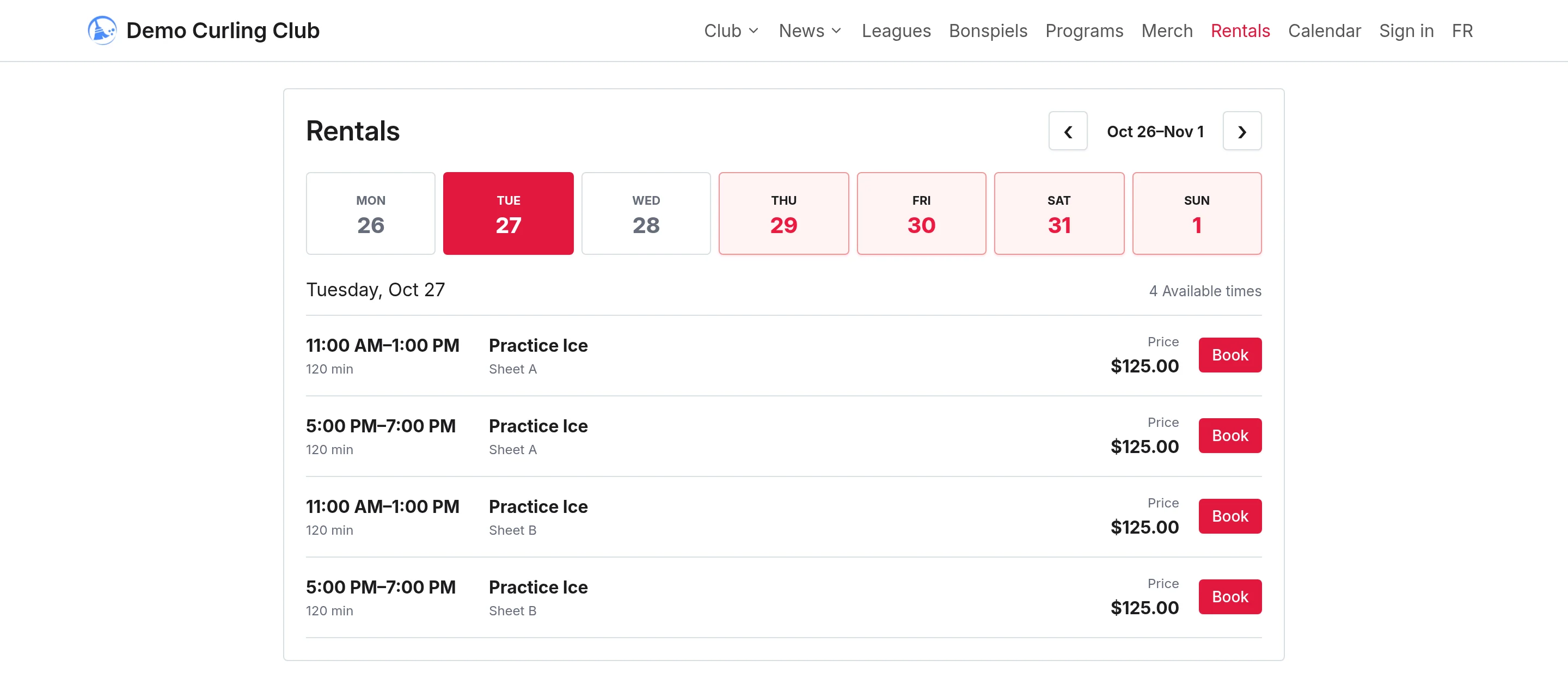Click Practice Ice for Sheet B 5:00 PM

point(538,587)
